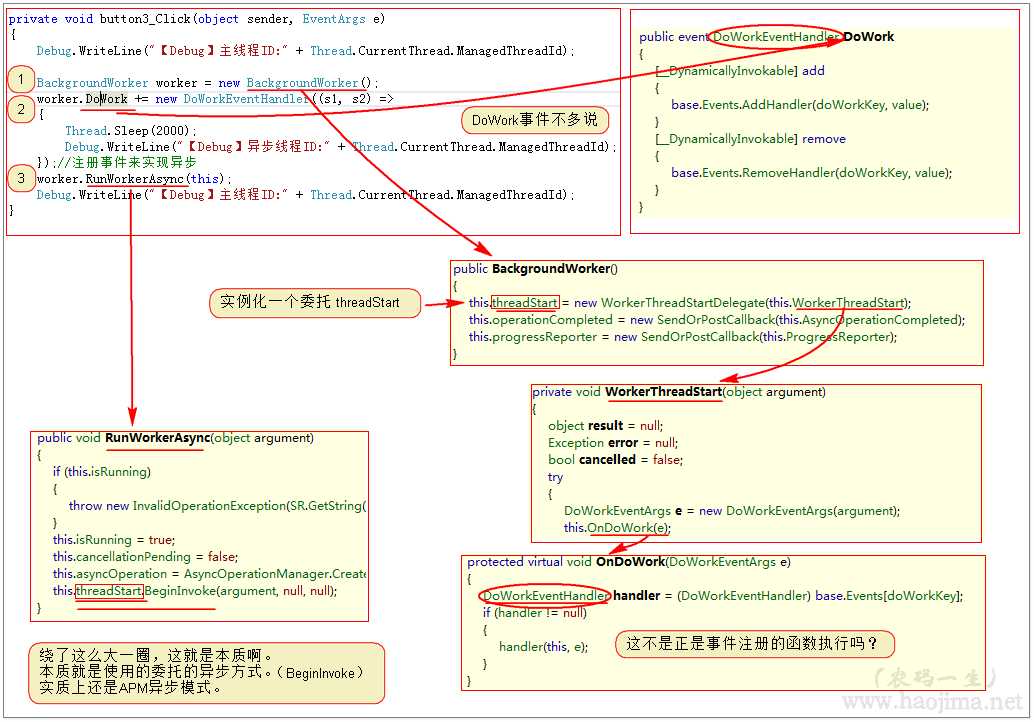The image size is (1034, 722).
Task: Click the 'this.threadStart.BeginInvoke(argument, null, null);' line
Action: pyautogui.click(x=195, y=591)
